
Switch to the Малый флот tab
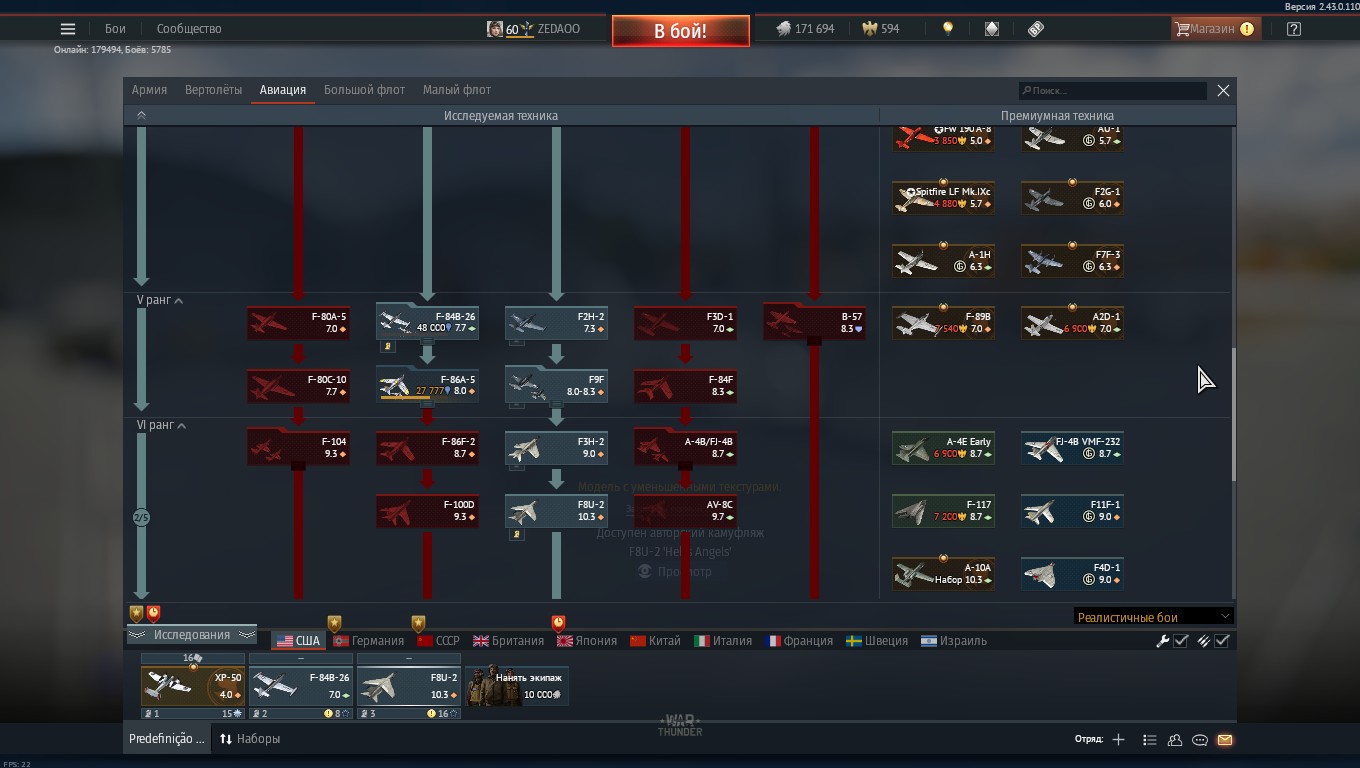(x=457, y=90)
